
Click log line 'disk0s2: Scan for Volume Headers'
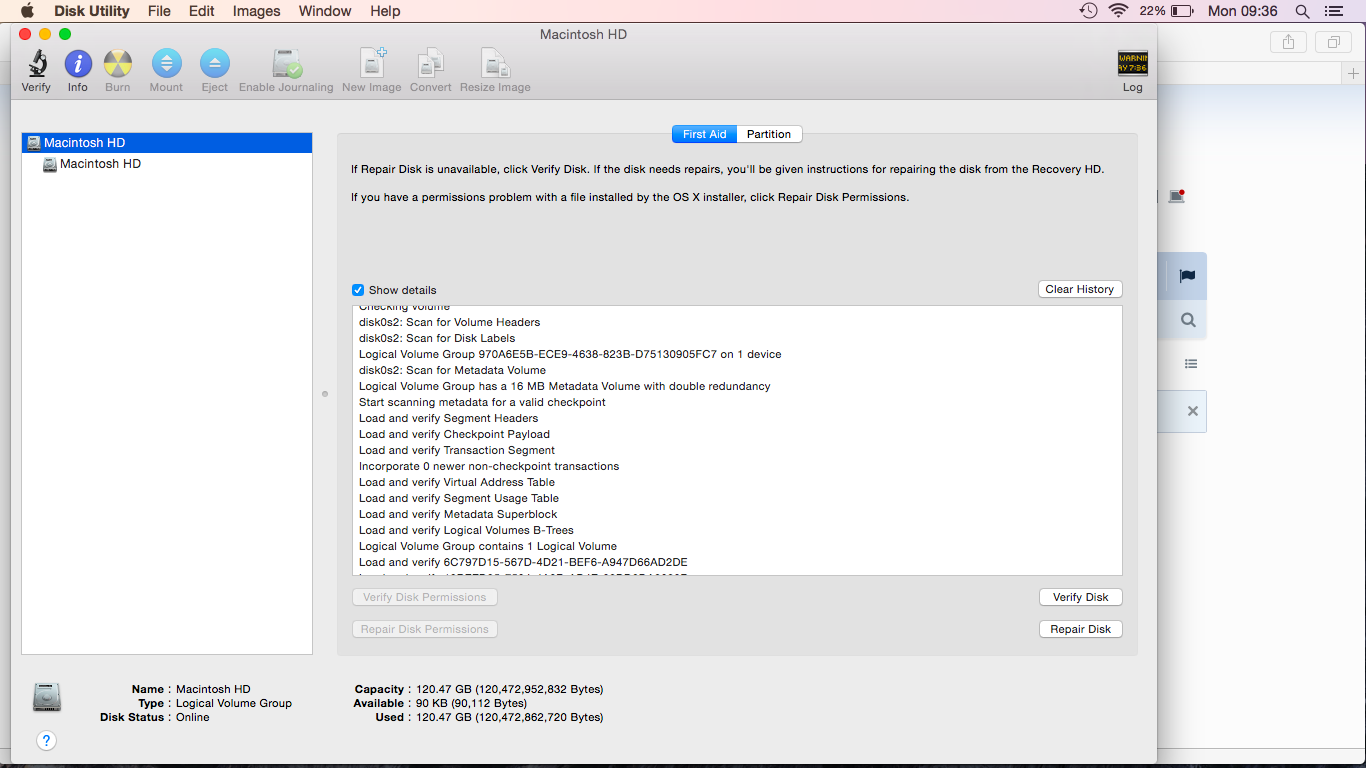pyautogui.click(x=450, y=322)
